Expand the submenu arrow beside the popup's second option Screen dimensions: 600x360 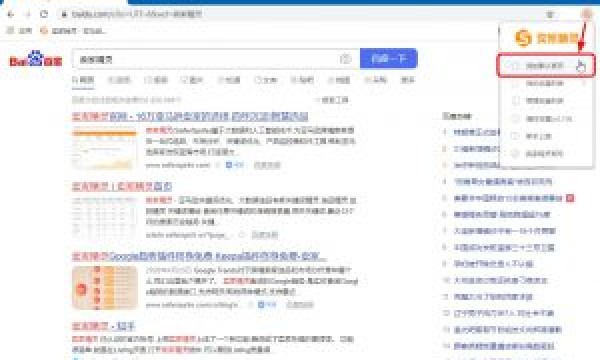click(584, 83)
